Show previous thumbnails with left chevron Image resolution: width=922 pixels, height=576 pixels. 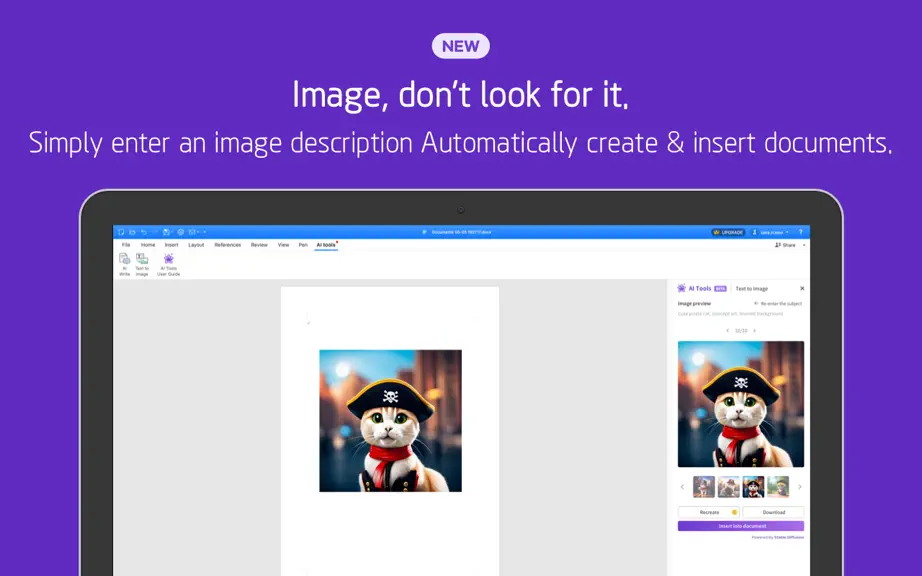point(682,487)
